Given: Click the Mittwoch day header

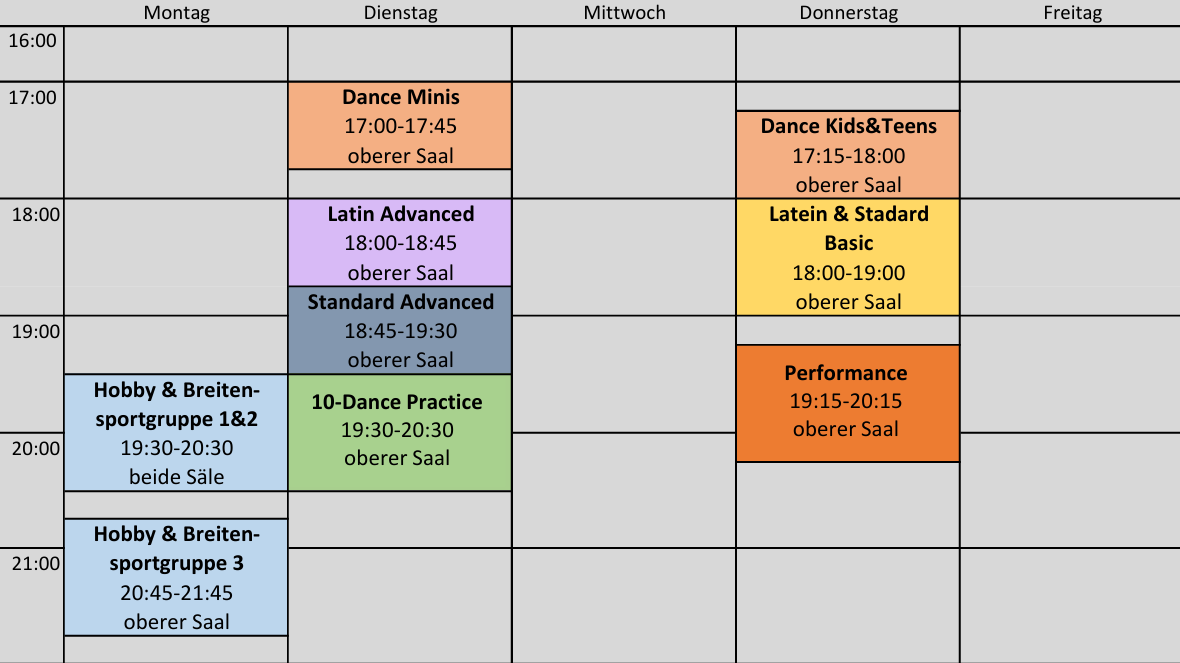Looking at the screenshot, I should (624, 13).
